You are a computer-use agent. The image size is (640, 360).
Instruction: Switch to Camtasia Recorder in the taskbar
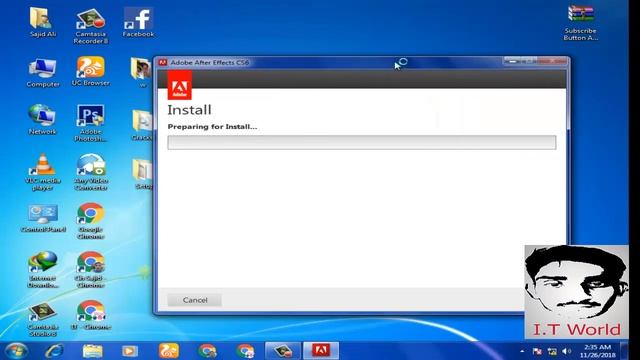[282, 351]
